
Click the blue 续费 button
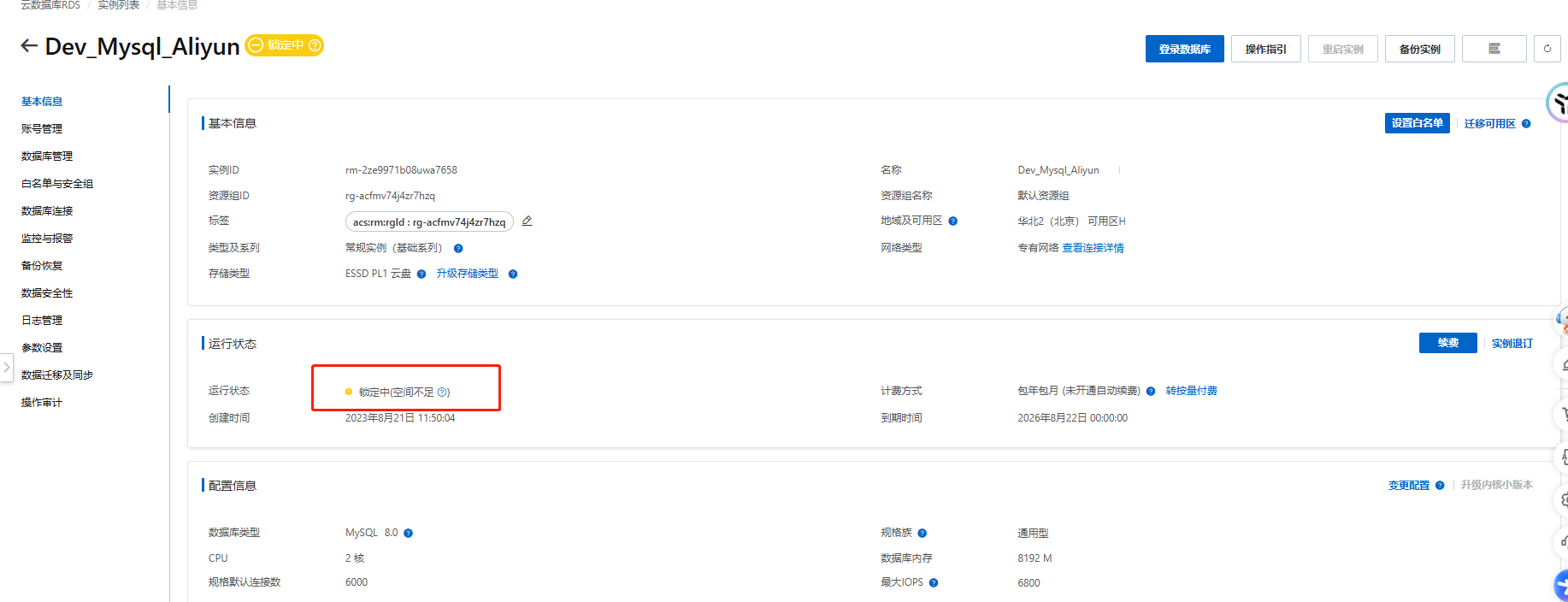(1447, 343)
